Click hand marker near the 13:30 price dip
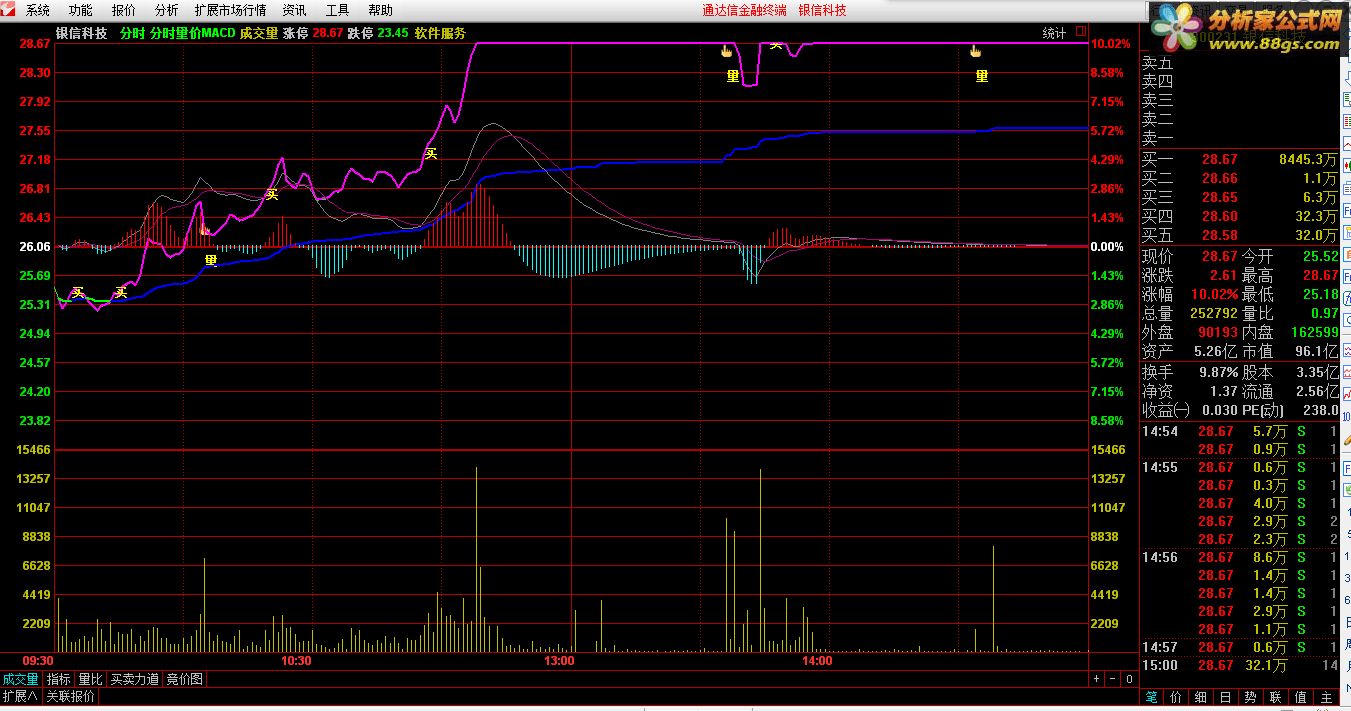This screenshot has height=711, width=1351. 727,50
